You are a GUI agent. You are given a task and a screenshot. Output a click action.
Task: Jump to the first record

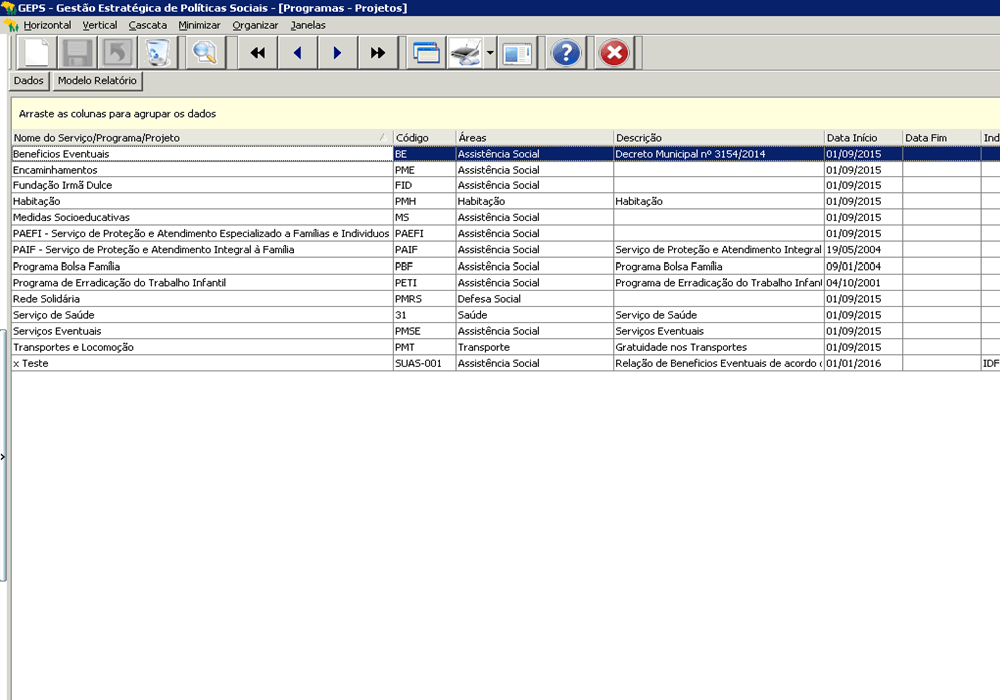pos(258,53)
